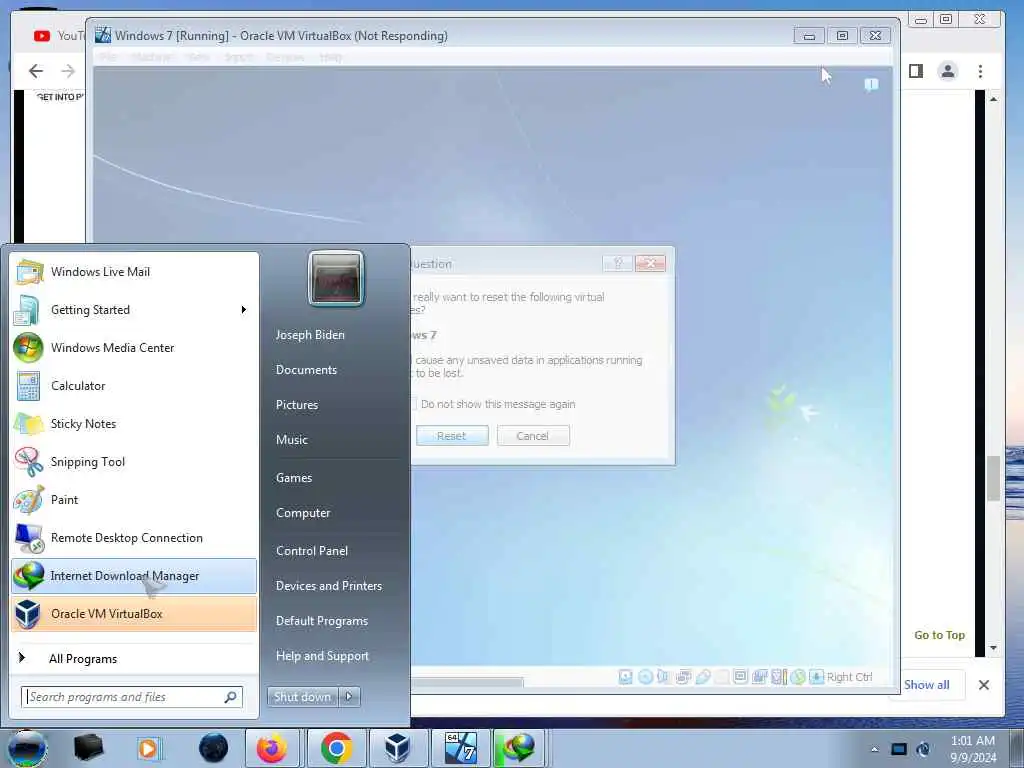Viewport: 1024px width, 768px height.
Task: Click the Internet Download Manager taskbar icon
Action: (x=519, y=748)
